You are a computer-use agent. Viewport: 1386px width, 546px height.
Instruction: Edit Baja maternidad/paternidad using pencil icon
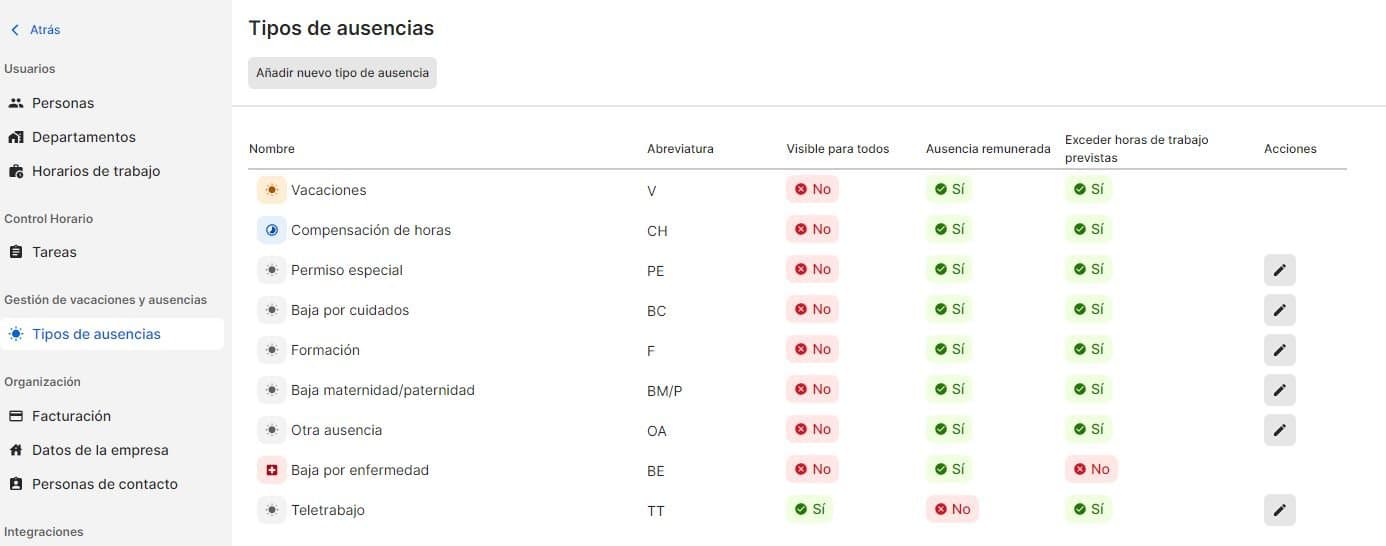1279,390
